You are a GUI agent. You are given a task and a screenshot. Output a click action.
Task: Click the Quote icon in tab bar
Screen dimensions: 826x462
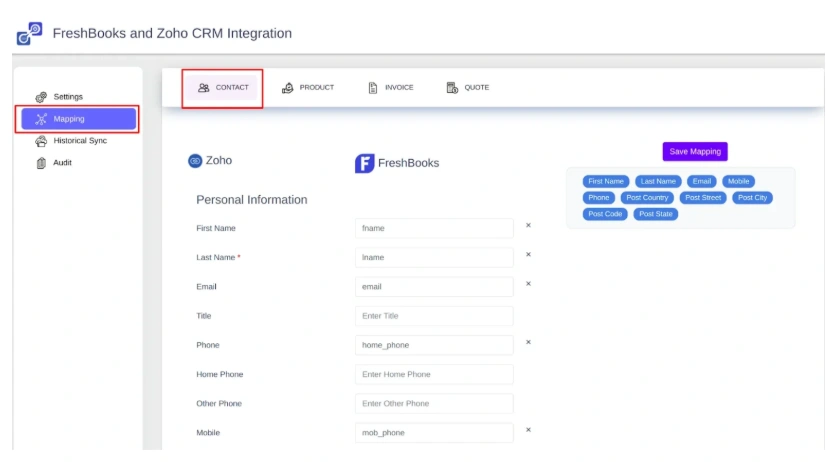452,87
